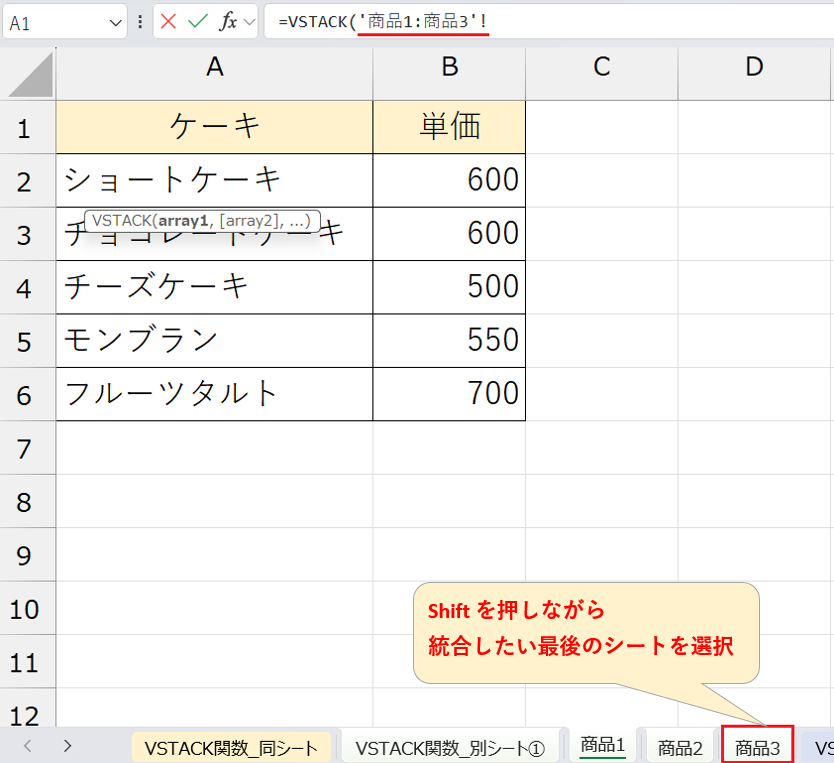834x763 pixels.
Task: Click the Select All corner triangle
Action: 28,74
